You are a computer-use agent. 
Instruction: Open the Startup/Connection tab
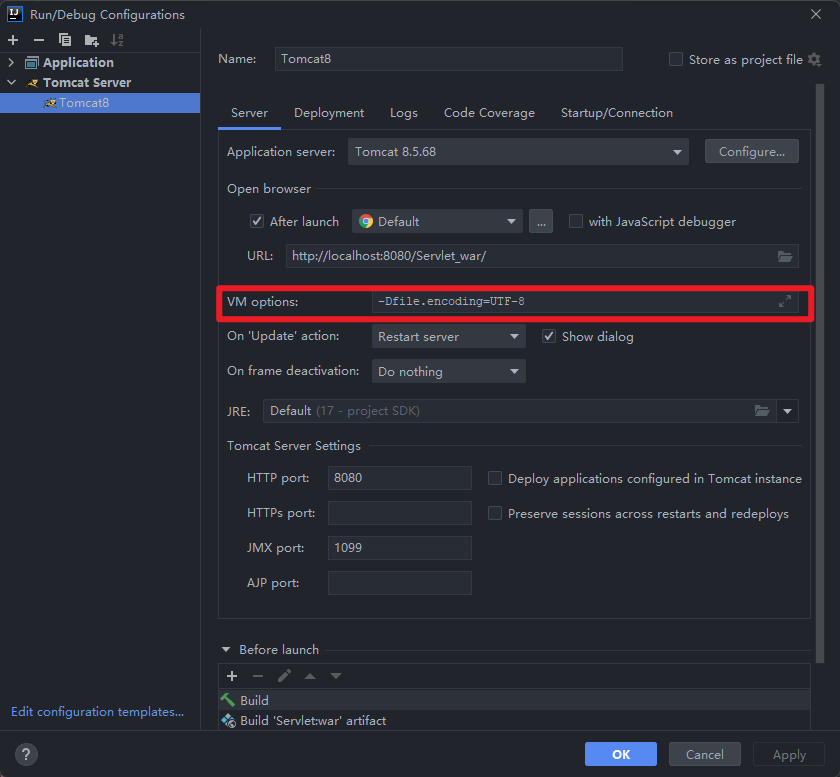pos(616,113)
